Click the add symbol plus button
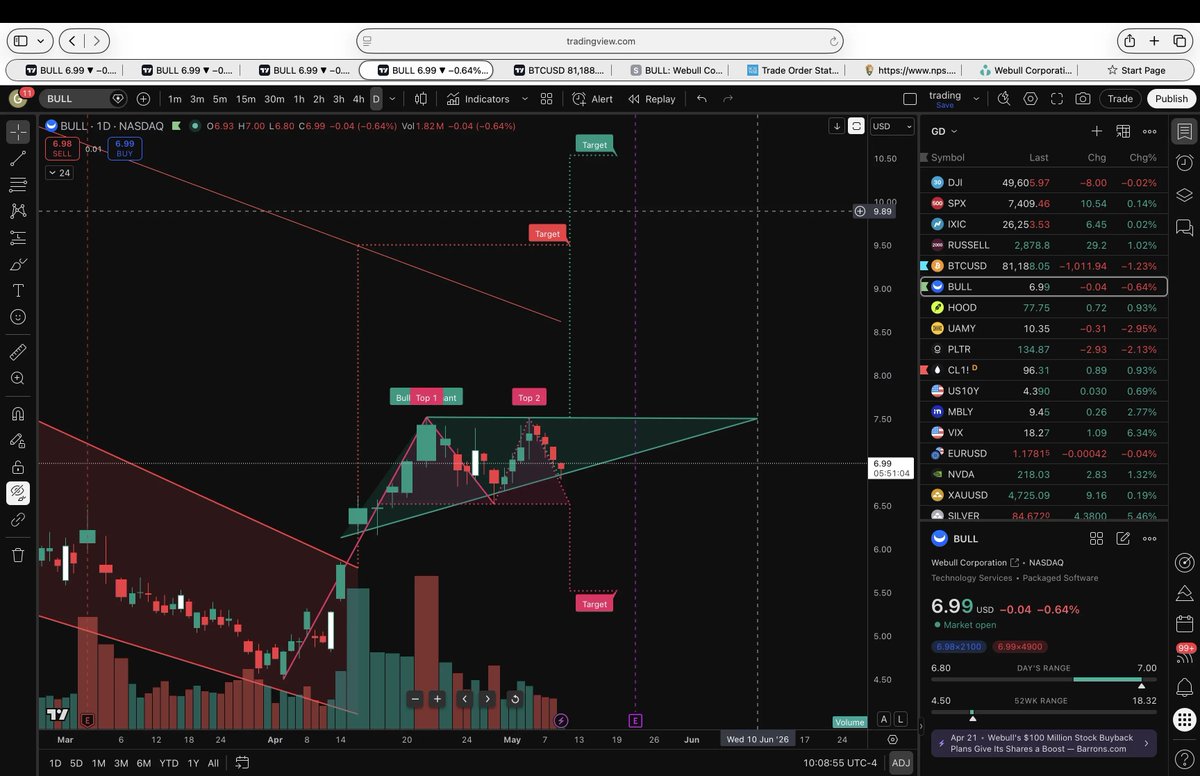This screenshot has width=1200, height=776. (x=143, y=99)
